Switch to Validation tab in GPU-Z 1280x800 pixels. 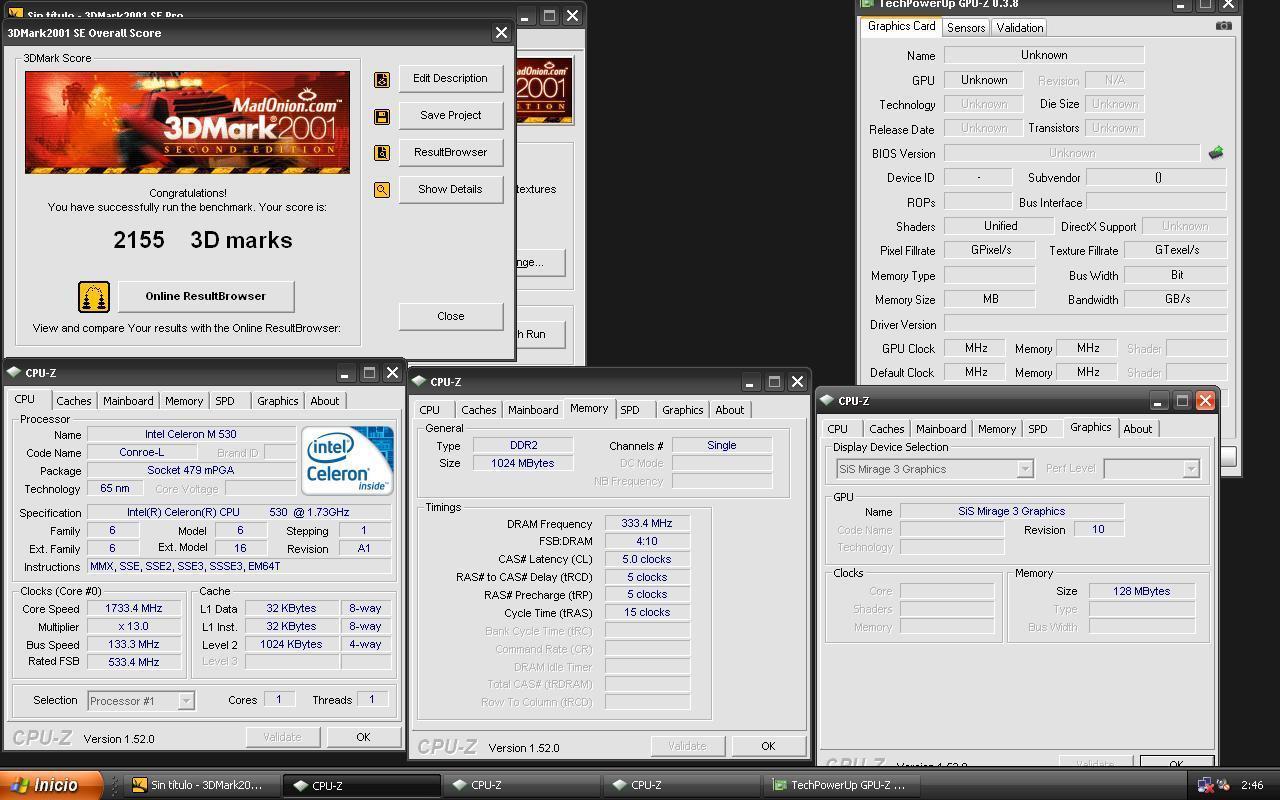(x=1020, y=28)
